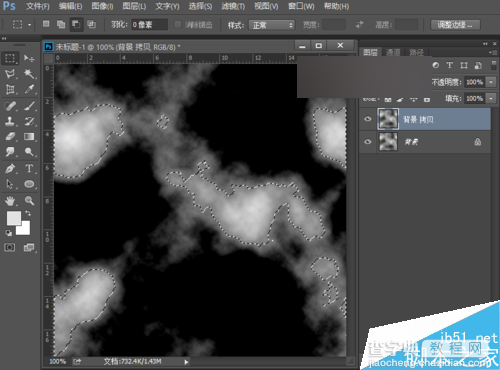Click the 调整边缘... button

pyautogui.click(x=455, y=25)
